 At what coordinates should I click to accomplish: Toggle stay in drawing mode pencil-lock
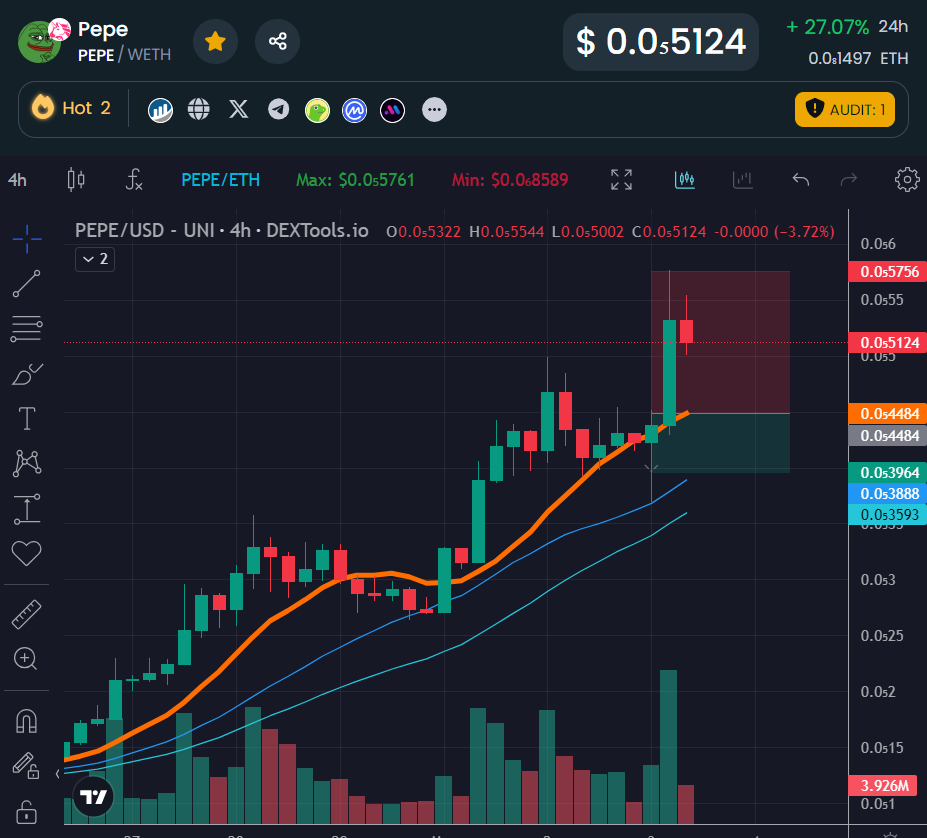pyautogui.click(x=27, y=765)
